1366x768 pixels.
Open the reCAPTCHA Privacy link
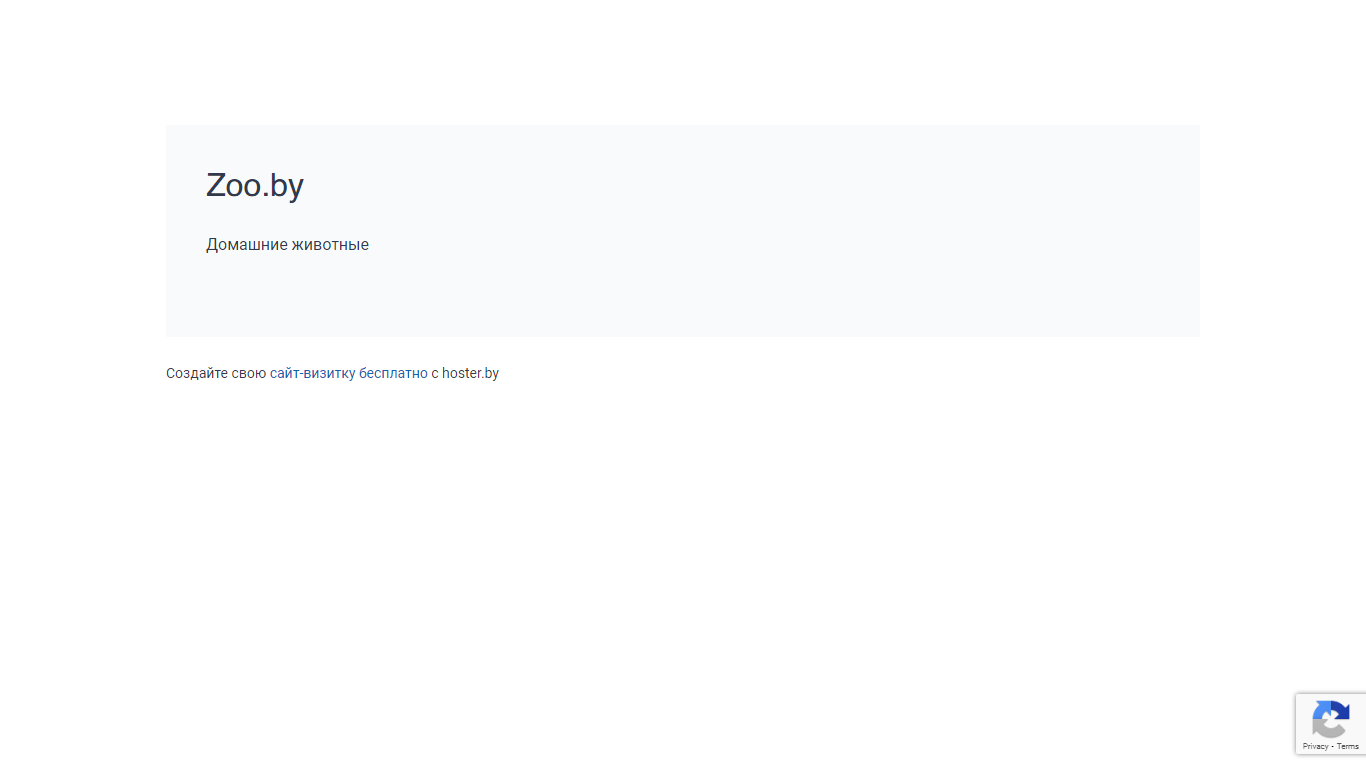[1315, 747]
